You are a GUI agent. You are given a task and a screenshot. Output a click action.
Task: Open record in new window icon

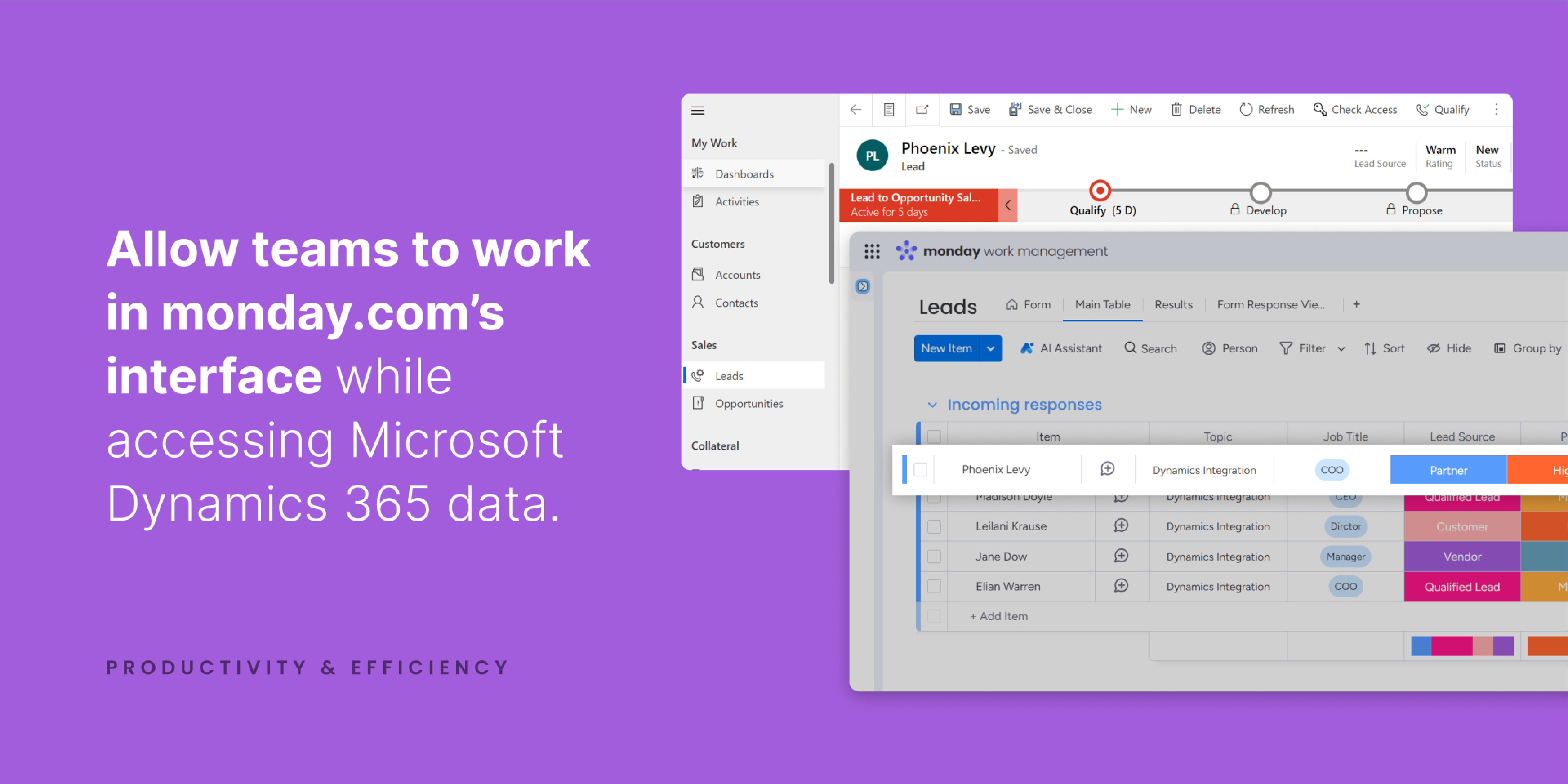[922, 110]
